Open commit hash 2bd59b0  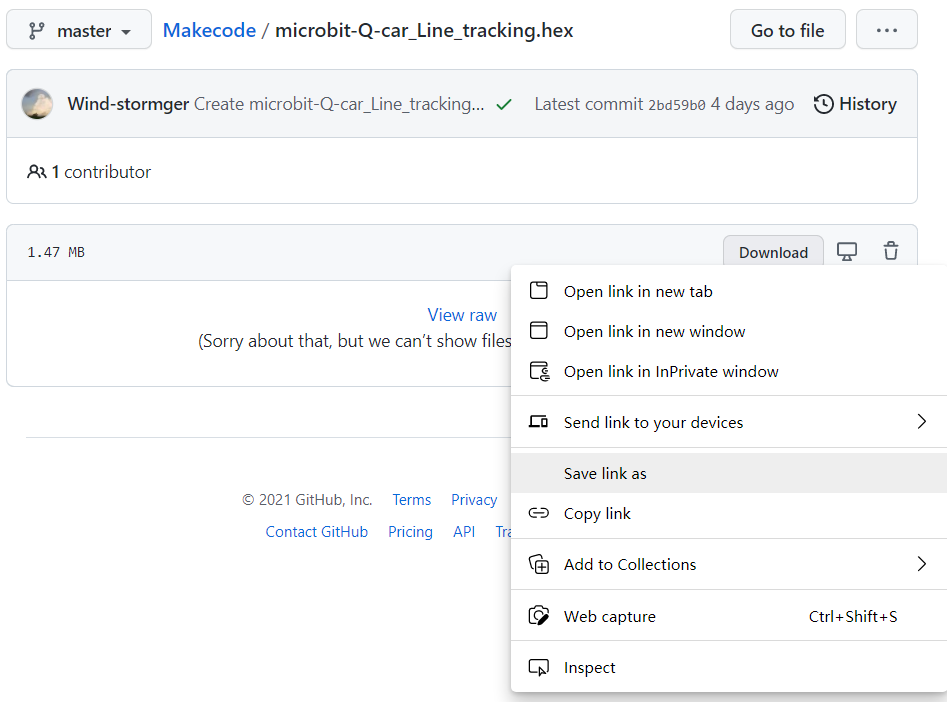[676, 105]
